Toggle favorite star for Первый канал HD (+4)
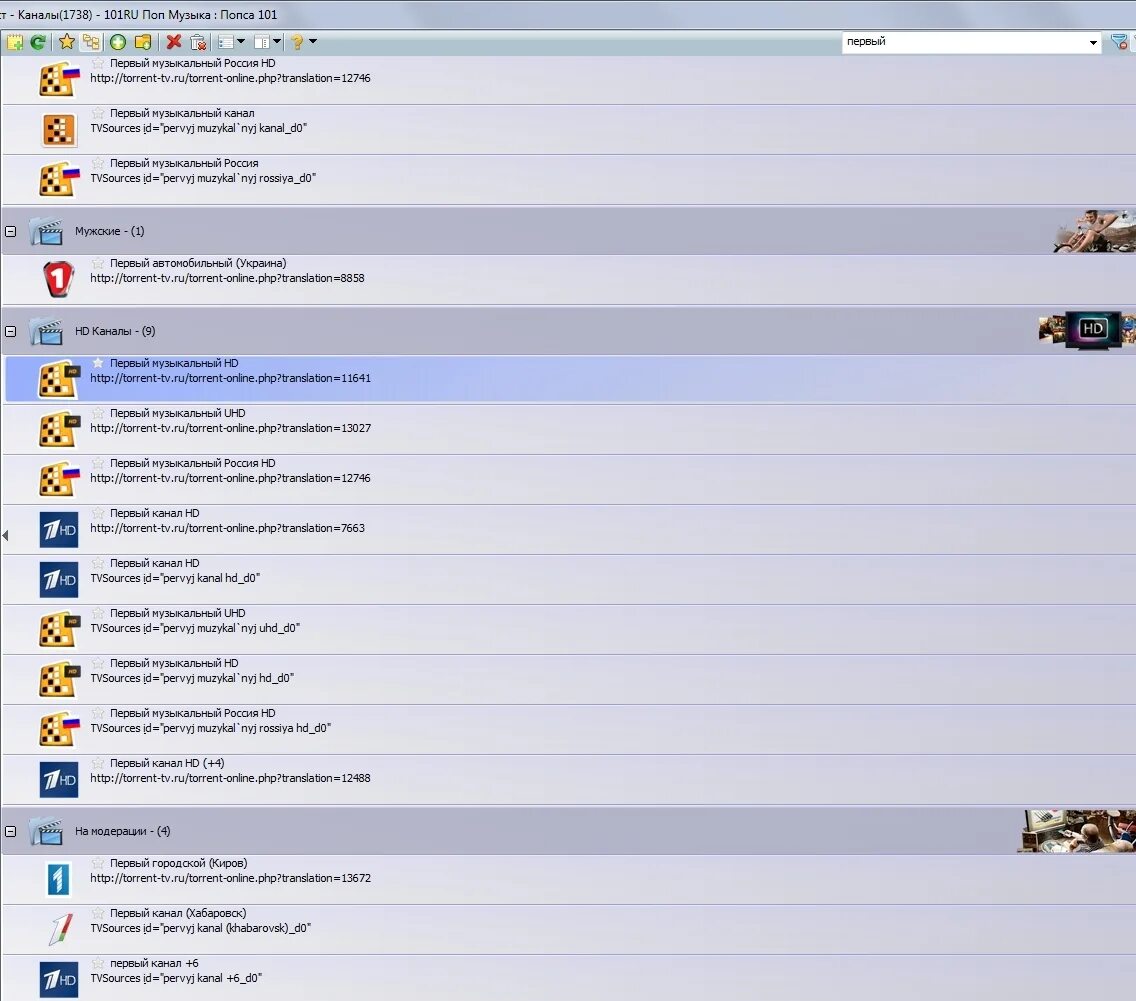The image size is (1136, 1001). click(x=98, y=763)
